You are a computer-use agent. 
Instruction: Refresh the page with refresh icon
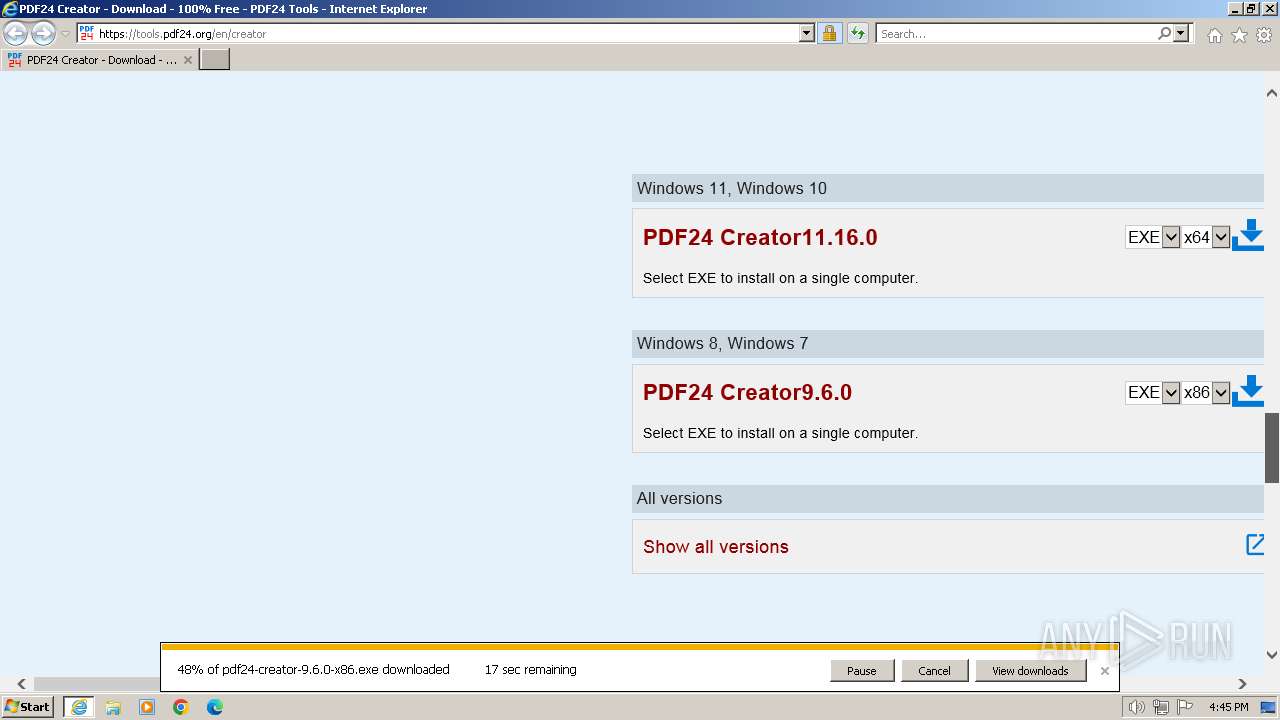point(857,33)
